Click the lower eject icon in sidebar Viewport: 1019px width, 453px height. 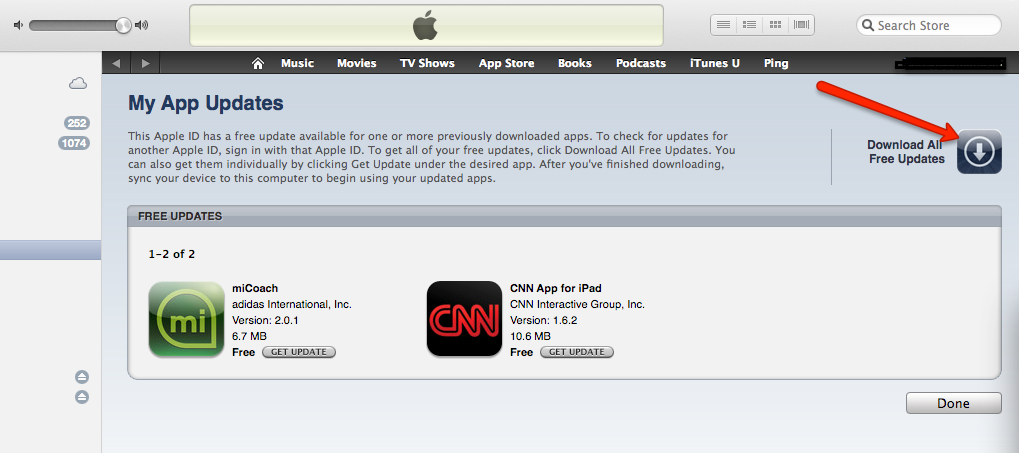pos(82,396)
